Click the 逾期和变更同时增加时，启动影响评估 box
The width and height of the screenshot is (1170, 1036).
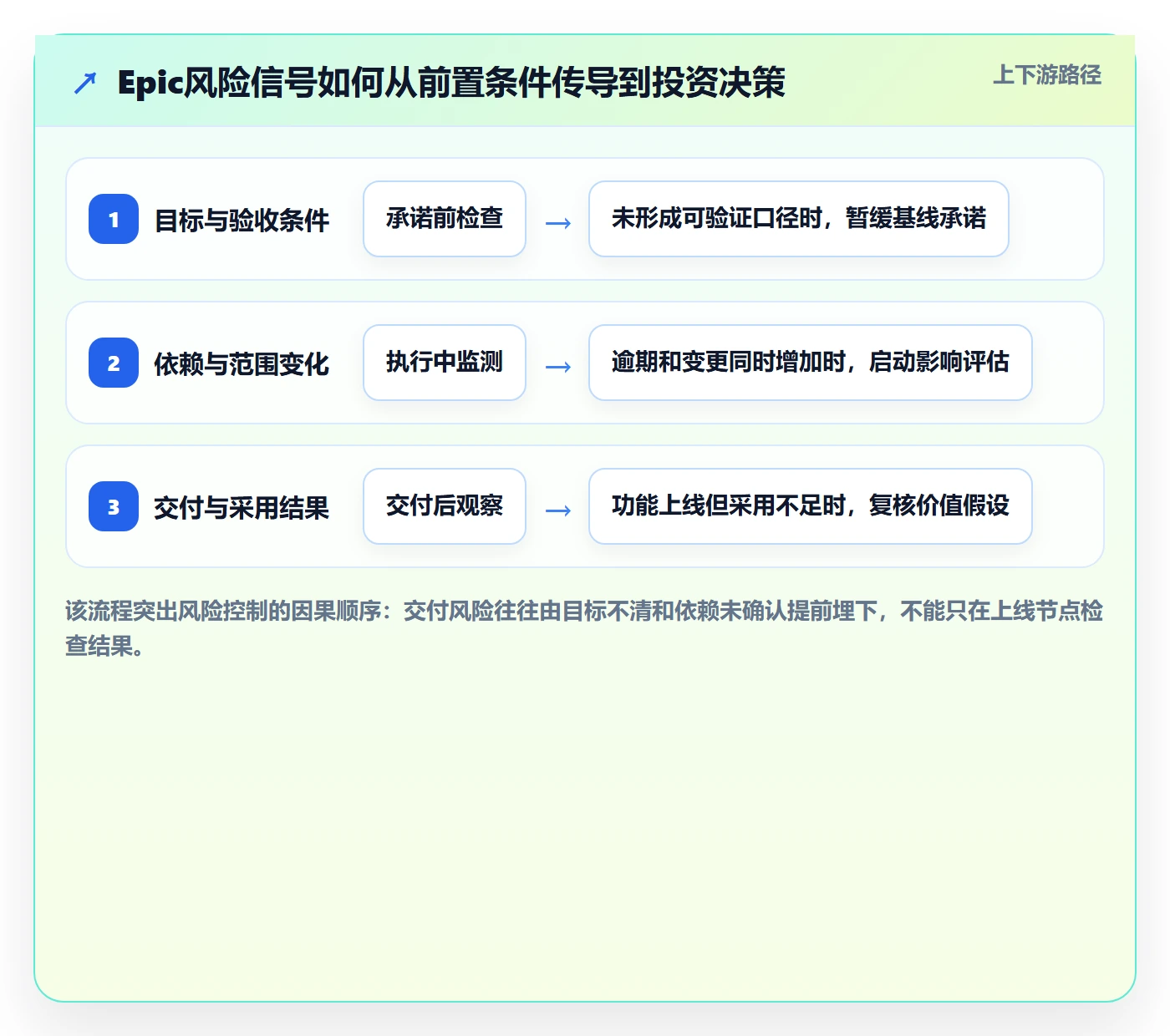(811, 363)
